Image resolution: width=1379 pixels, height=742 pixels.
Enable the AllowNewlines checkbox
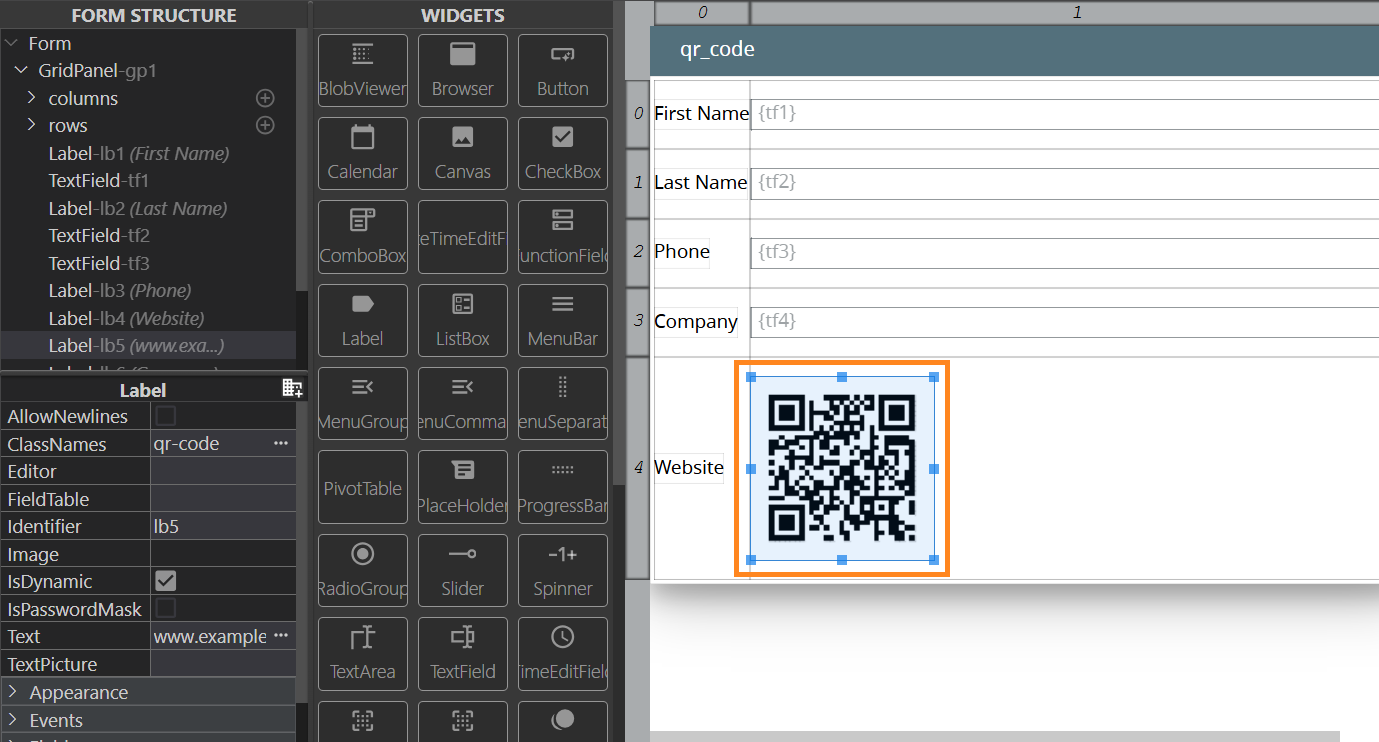pyautogui.click(x=166, y=416)
